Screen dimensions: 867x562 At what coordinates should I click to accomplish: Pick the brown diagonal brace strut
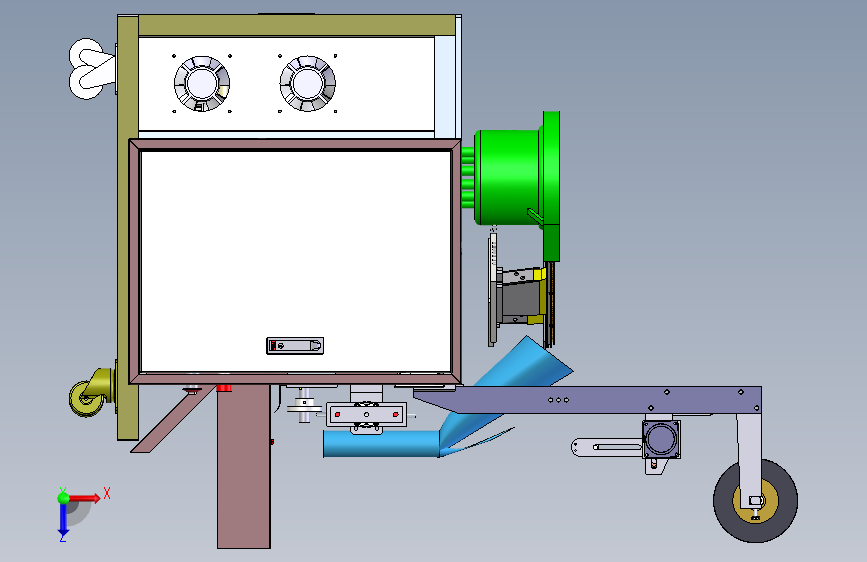[173, 419]
